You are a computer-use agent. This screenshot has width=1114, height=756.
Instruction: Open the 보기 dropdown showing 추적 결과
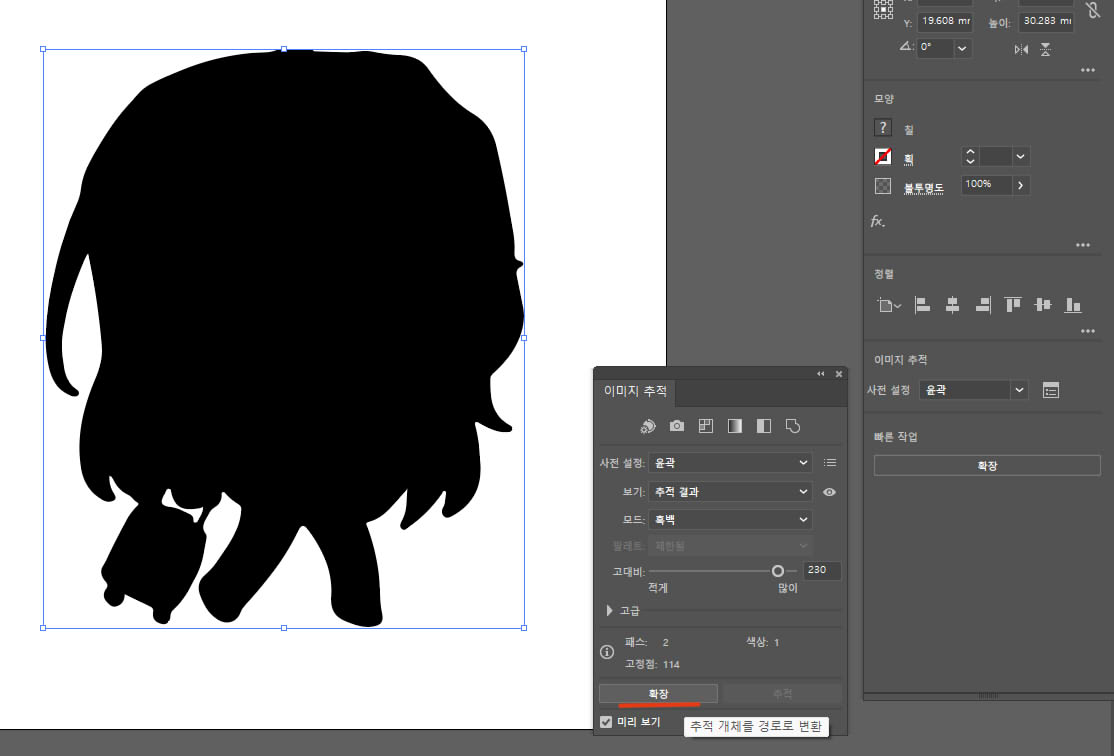[730, 492]
